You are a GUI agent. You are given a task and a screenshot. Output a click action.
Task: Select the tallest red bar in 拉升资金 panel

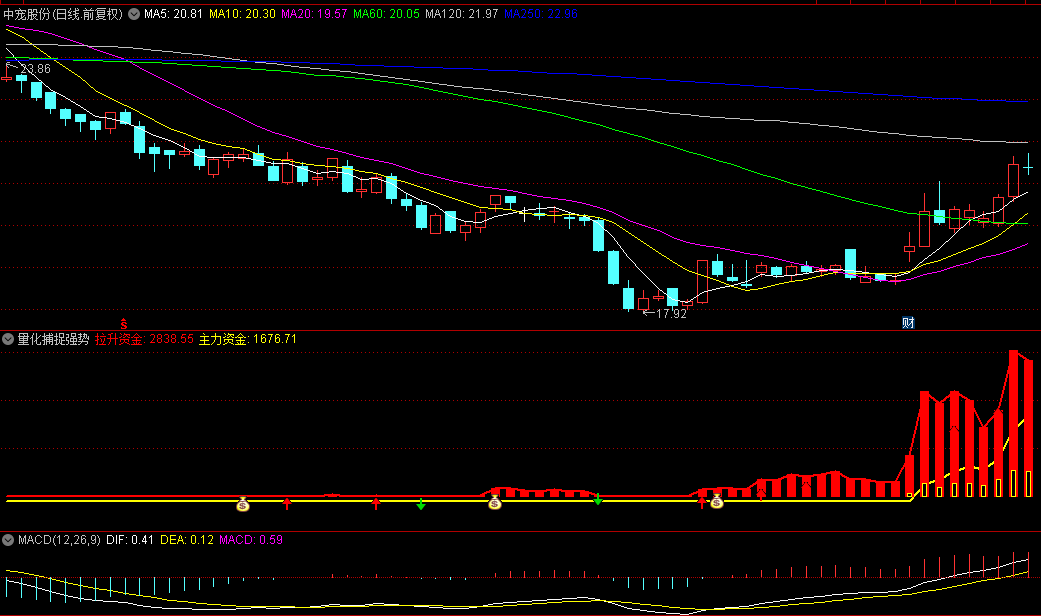point(1013,424)
